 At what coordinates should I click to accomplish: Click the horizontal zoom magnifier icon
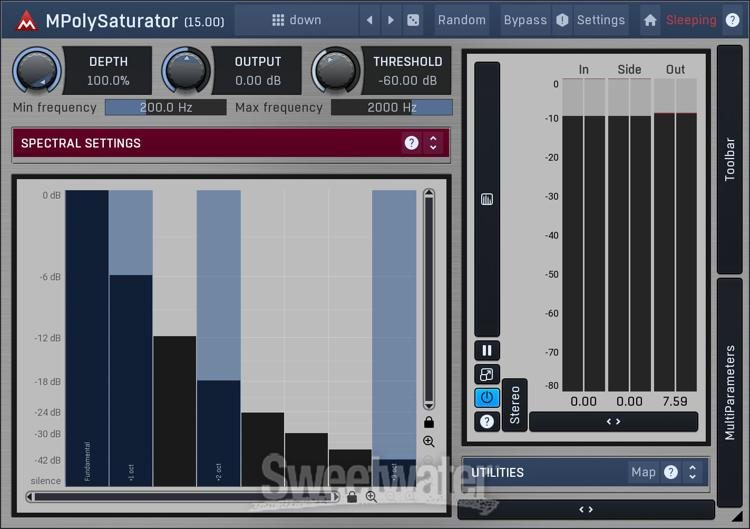(x=371, y=497)
